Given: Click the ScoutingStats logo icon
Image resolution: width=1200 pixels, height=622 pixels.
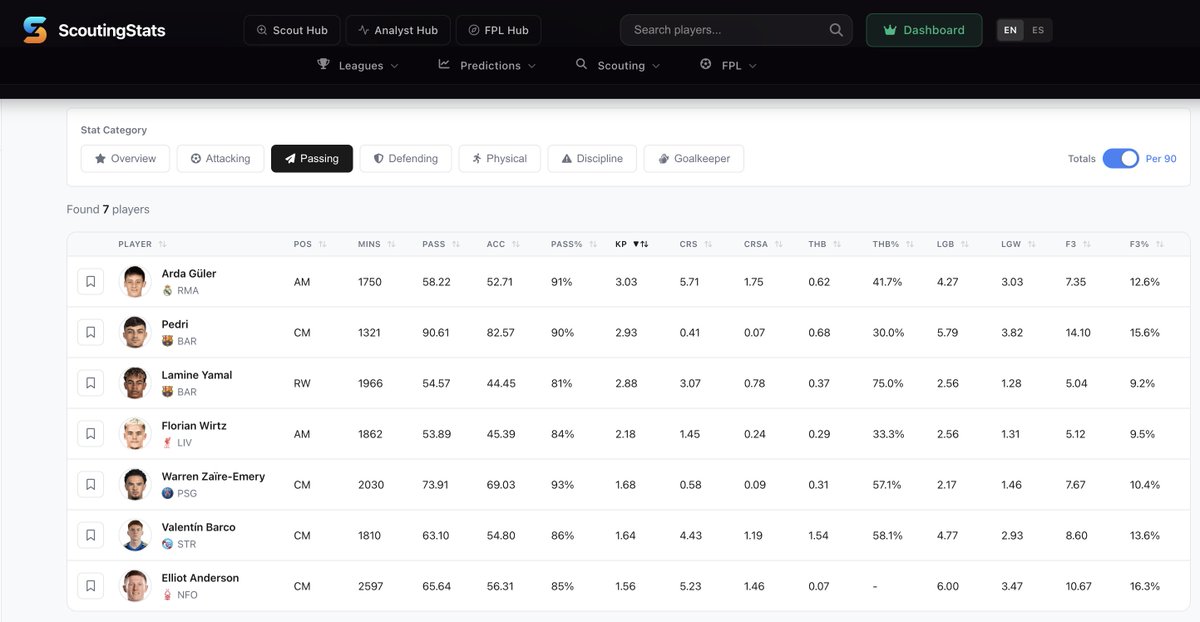Looking at the screenshot, I should click(x=35, y=30).
